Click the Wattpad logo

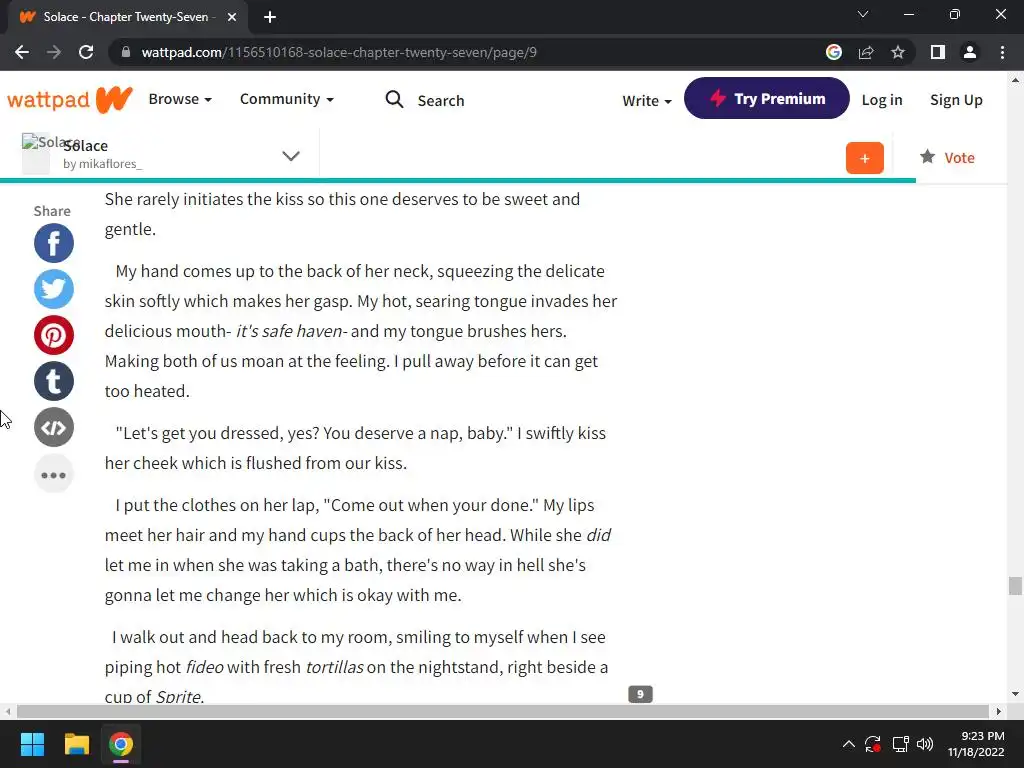coord(70,99)
